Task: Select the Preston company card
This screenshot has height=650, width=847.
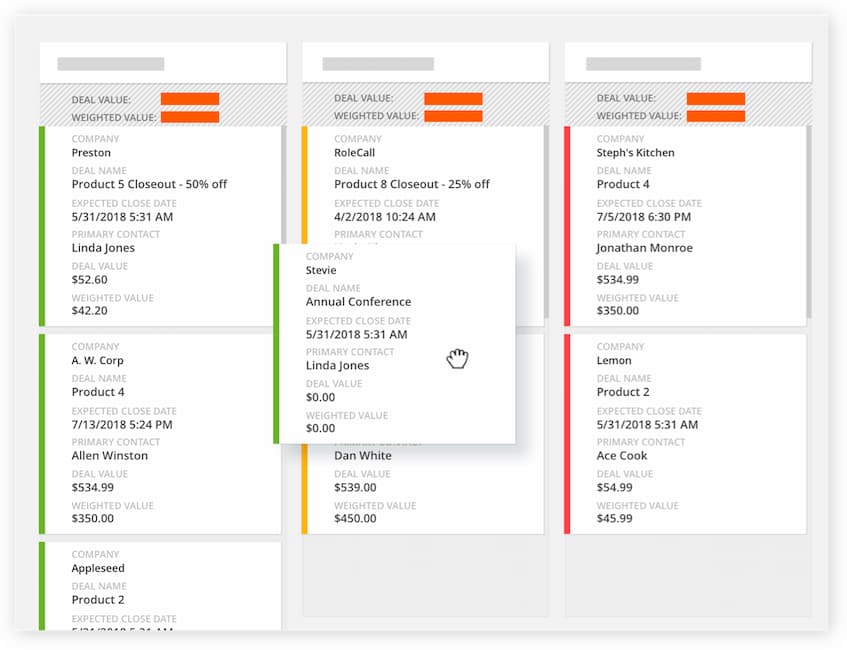Action: click(x=91, y=152)
